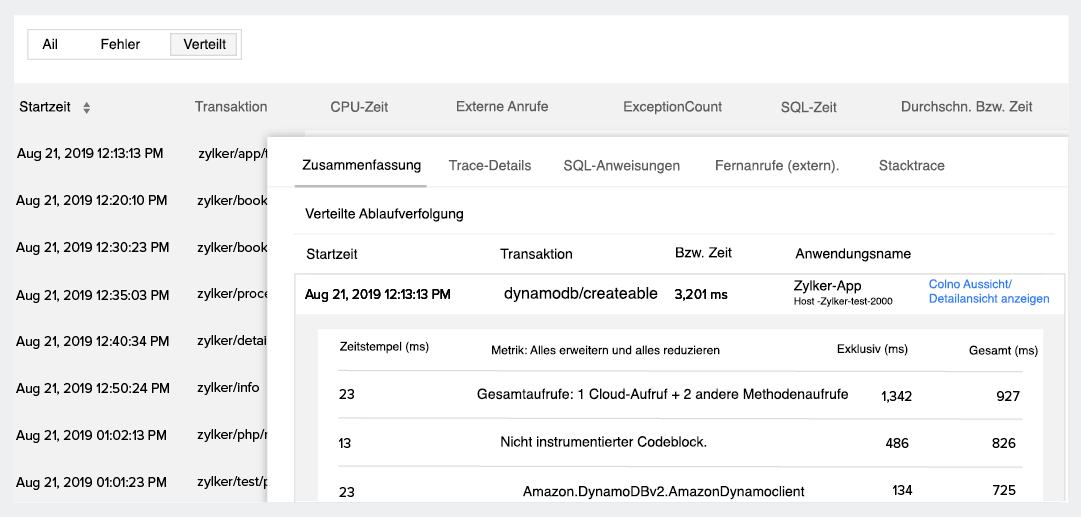The width and height of the screenshot is (1081, 517).
Task: Click the Host -Zylker-test-2000 label
Action: click(x=844, y=302)
